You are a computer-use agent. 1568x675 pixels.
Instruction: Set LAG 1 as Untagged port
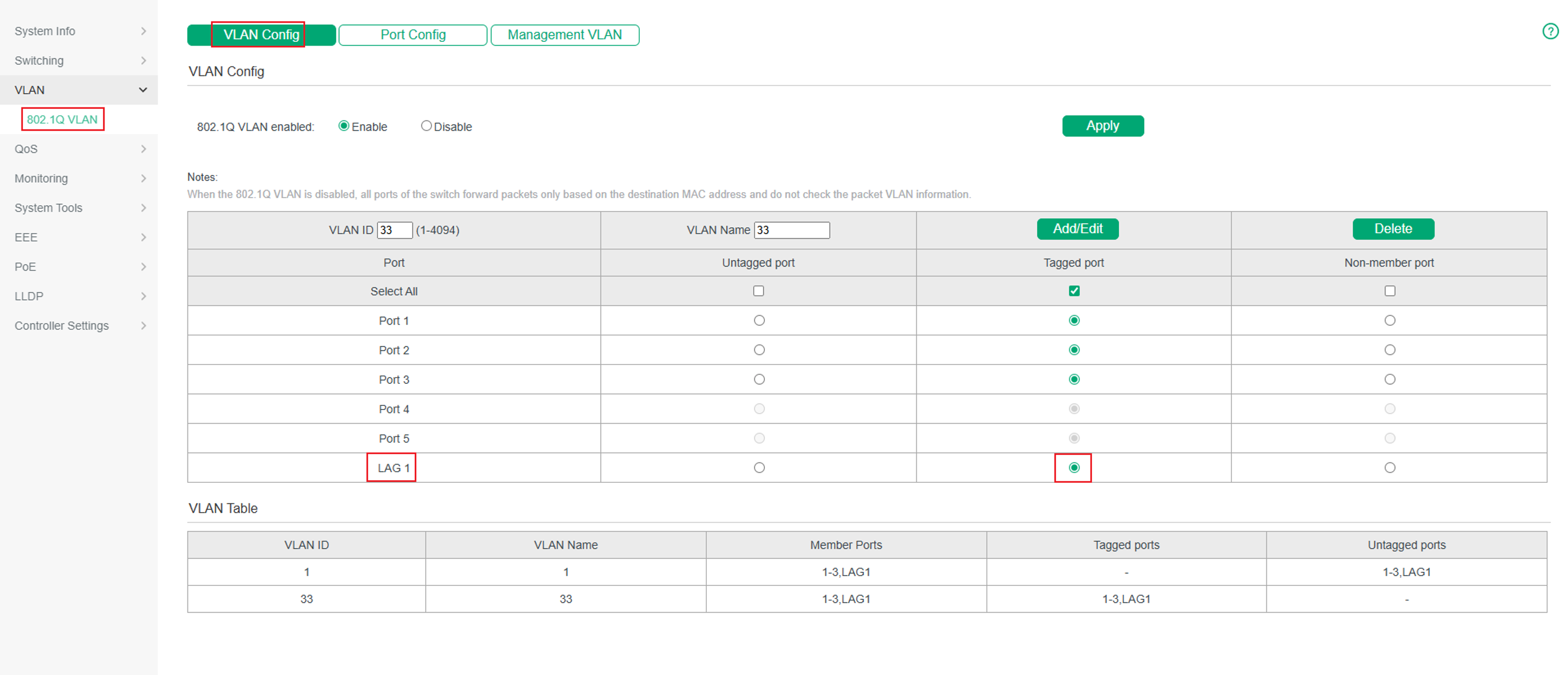[x=759, y=468]
